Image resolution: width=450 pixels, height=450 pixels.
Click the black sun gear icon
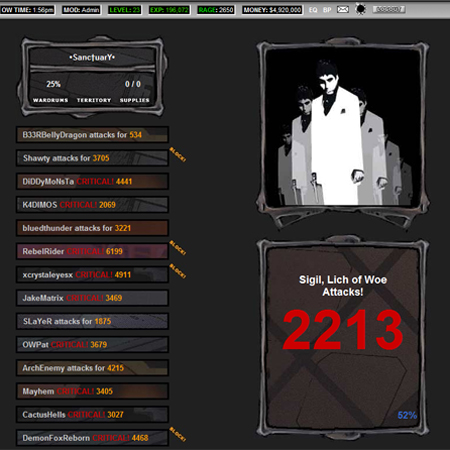(360, 9)
